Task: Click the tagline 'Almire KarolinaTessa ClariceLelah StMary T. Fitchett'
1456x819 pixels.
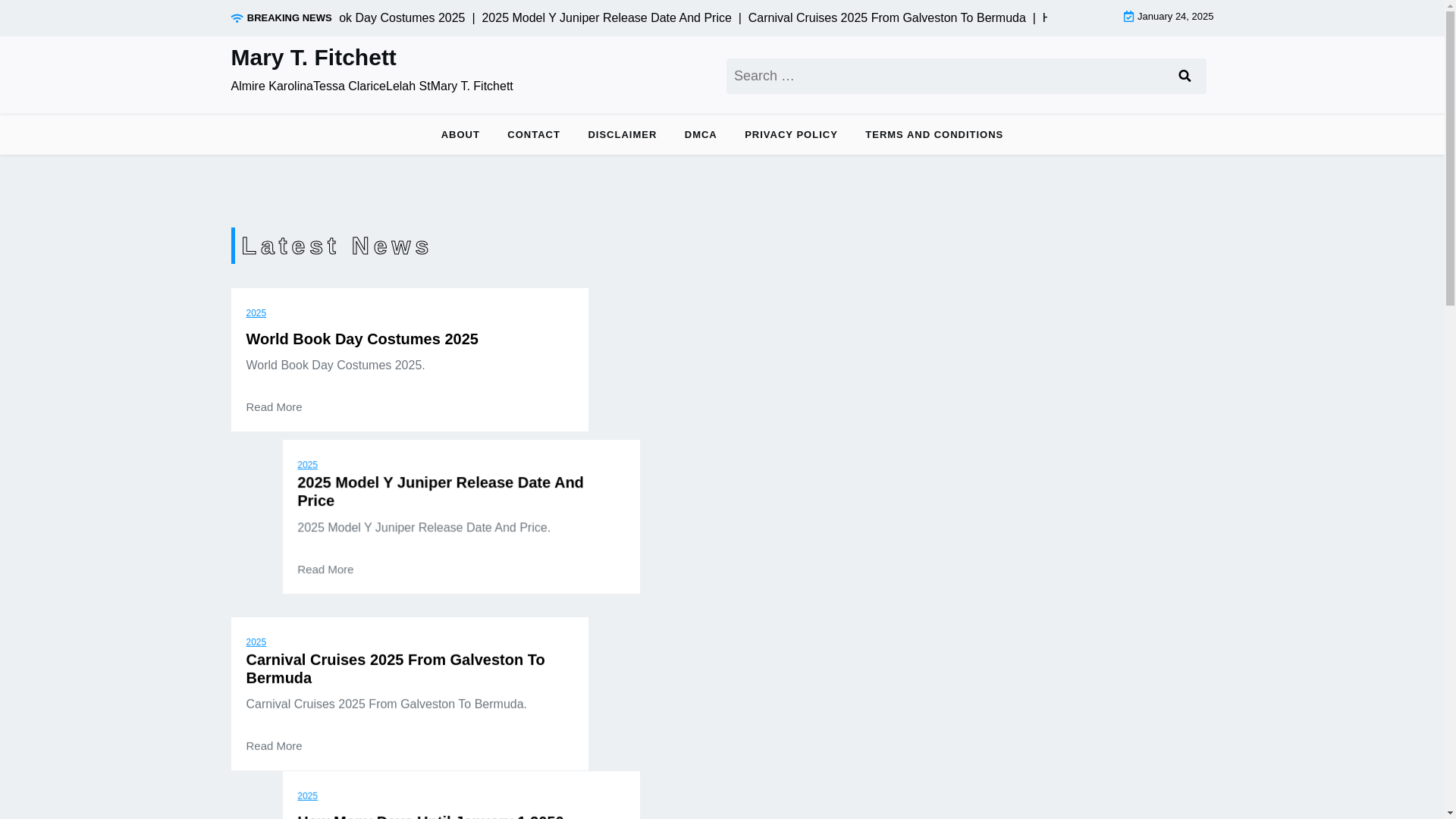Action: [372, 86]
